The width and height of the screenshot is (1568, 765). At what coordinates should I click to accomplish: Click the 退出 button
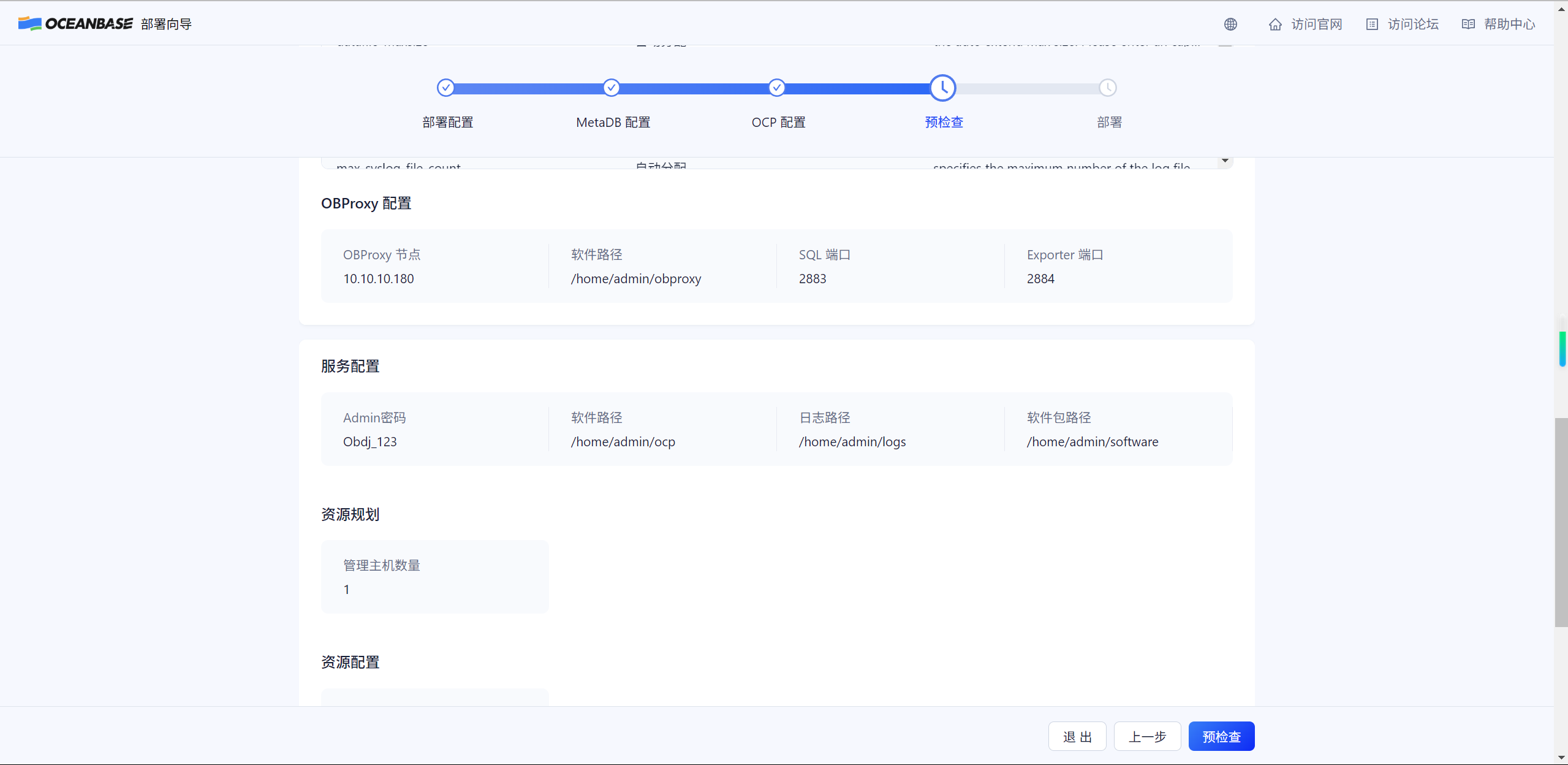tap(1077, 736)
